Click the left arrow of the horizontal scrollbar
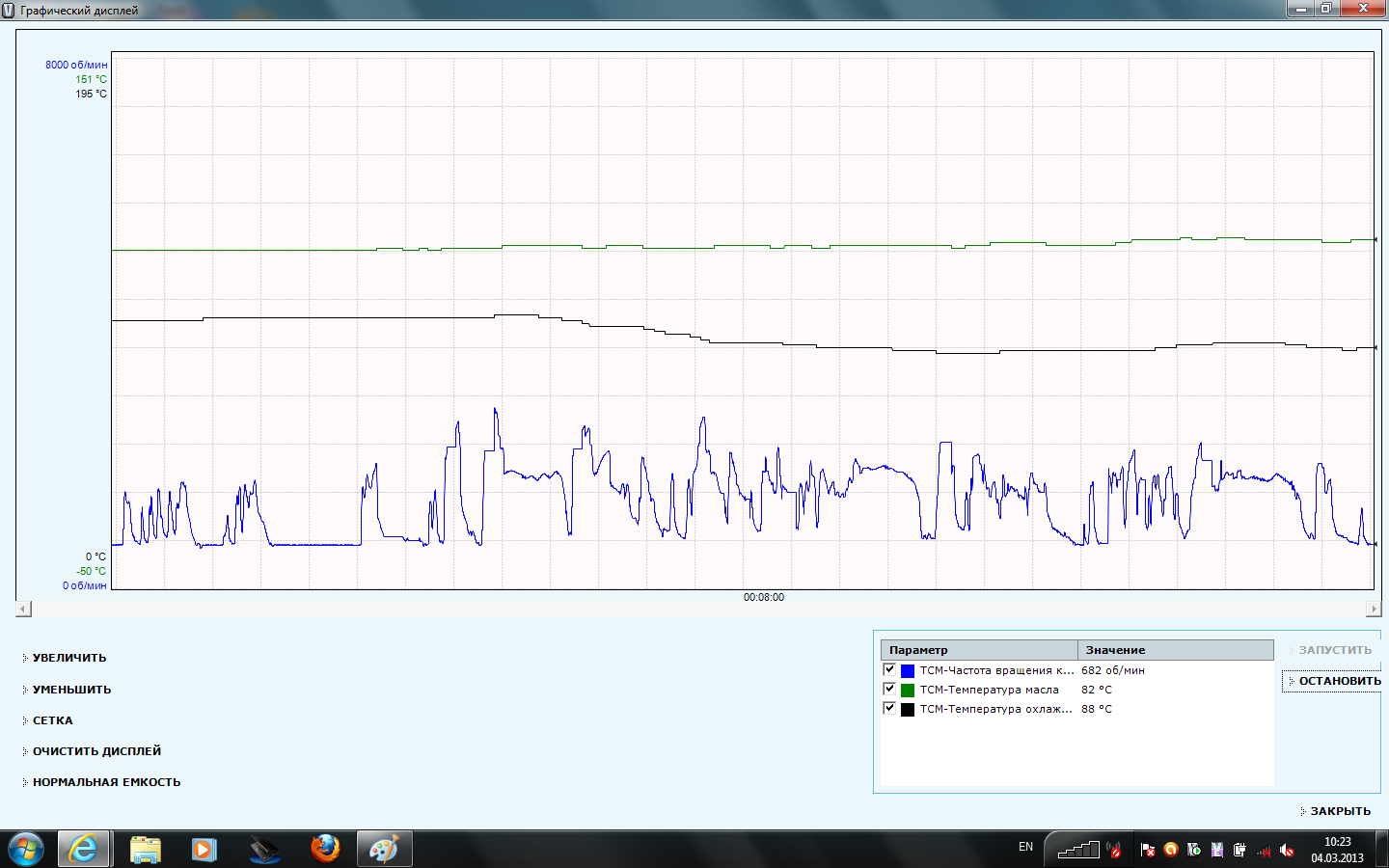Screen dimensions: 1389x868 (x=24, y=609)
